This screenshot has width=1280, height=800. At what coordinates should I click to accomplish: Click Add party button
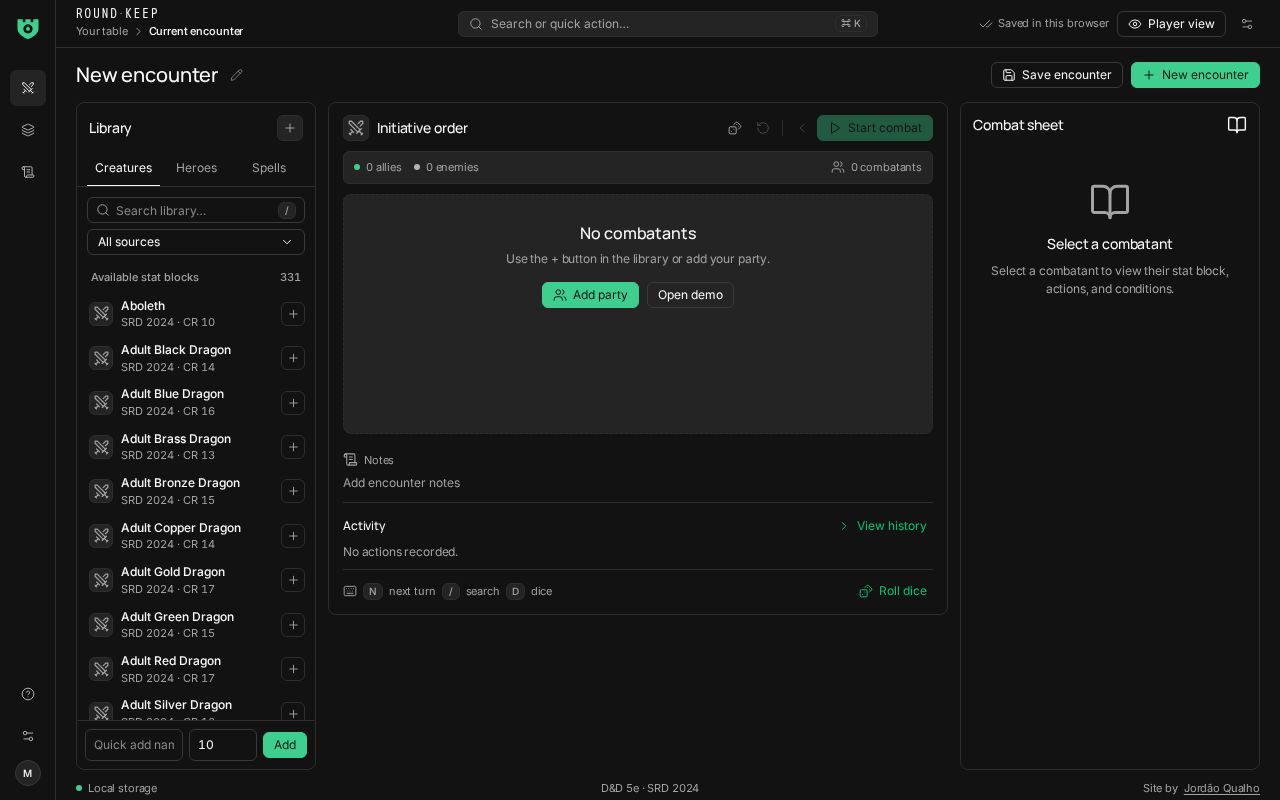pos(590,295)
